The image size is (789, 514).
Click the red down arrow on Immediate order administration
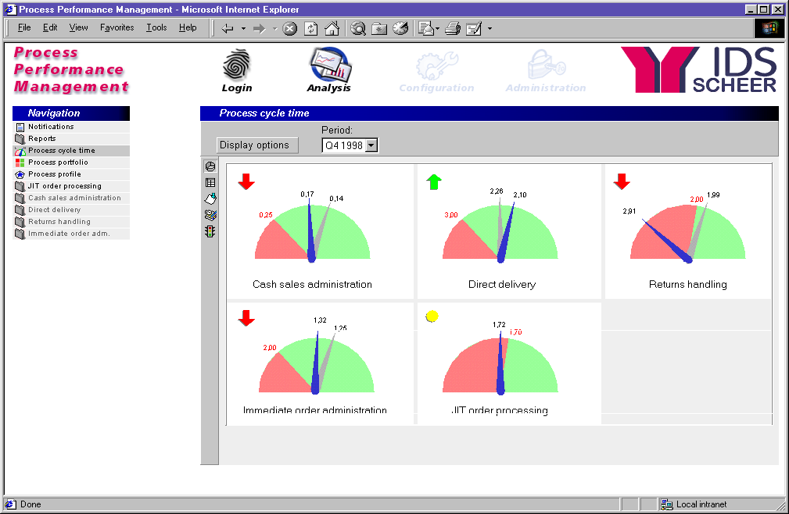(x=246, y=318)
